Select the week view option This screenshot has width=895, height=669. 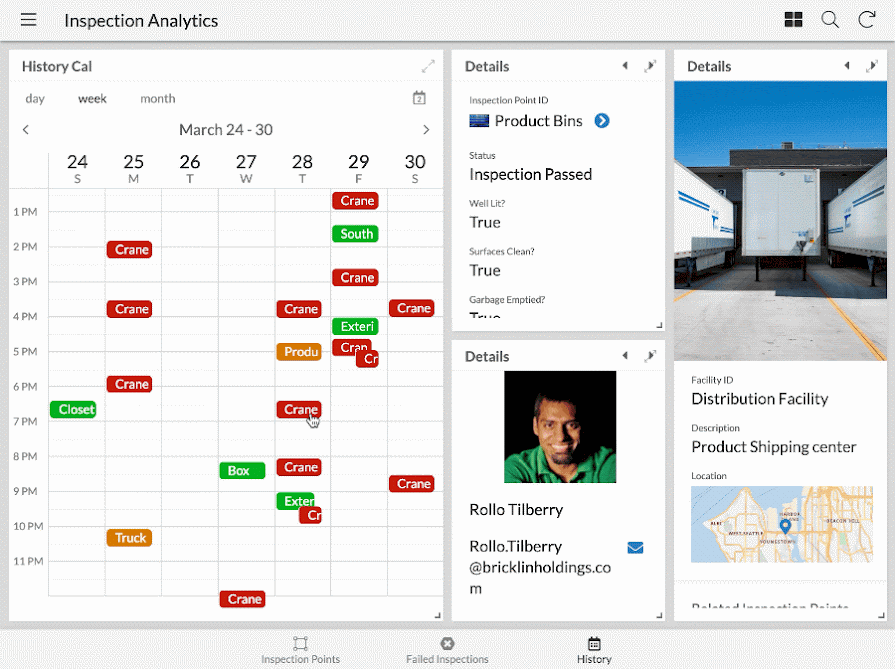coord(92,98)
